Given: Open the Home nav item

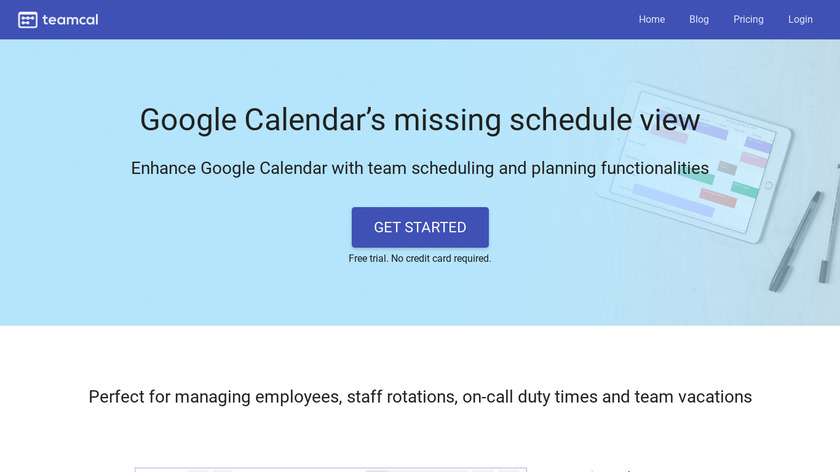Looking at the screenshot, I should point(652,20).
